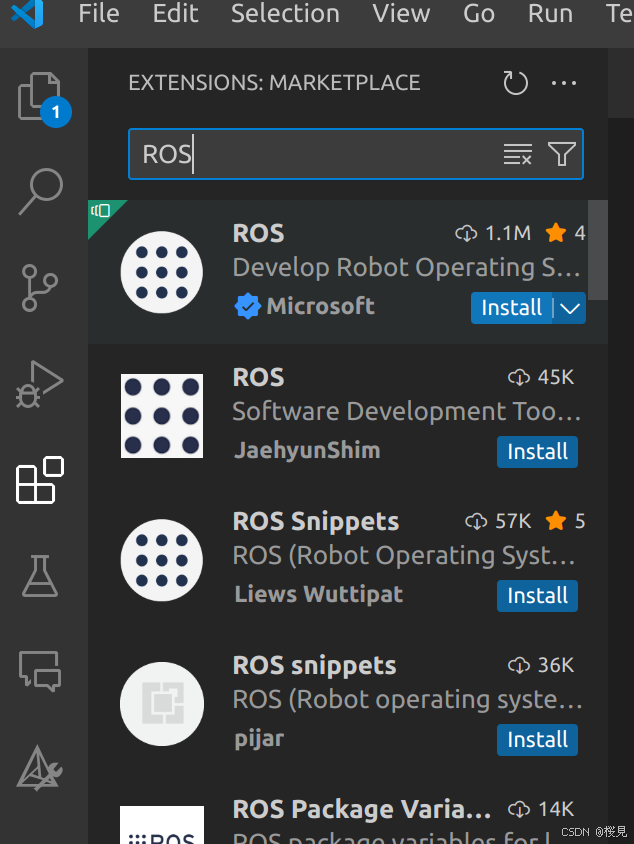
Task: Click the 'Develop Robot Operating S...' description
Action: (x=407, y=268)
